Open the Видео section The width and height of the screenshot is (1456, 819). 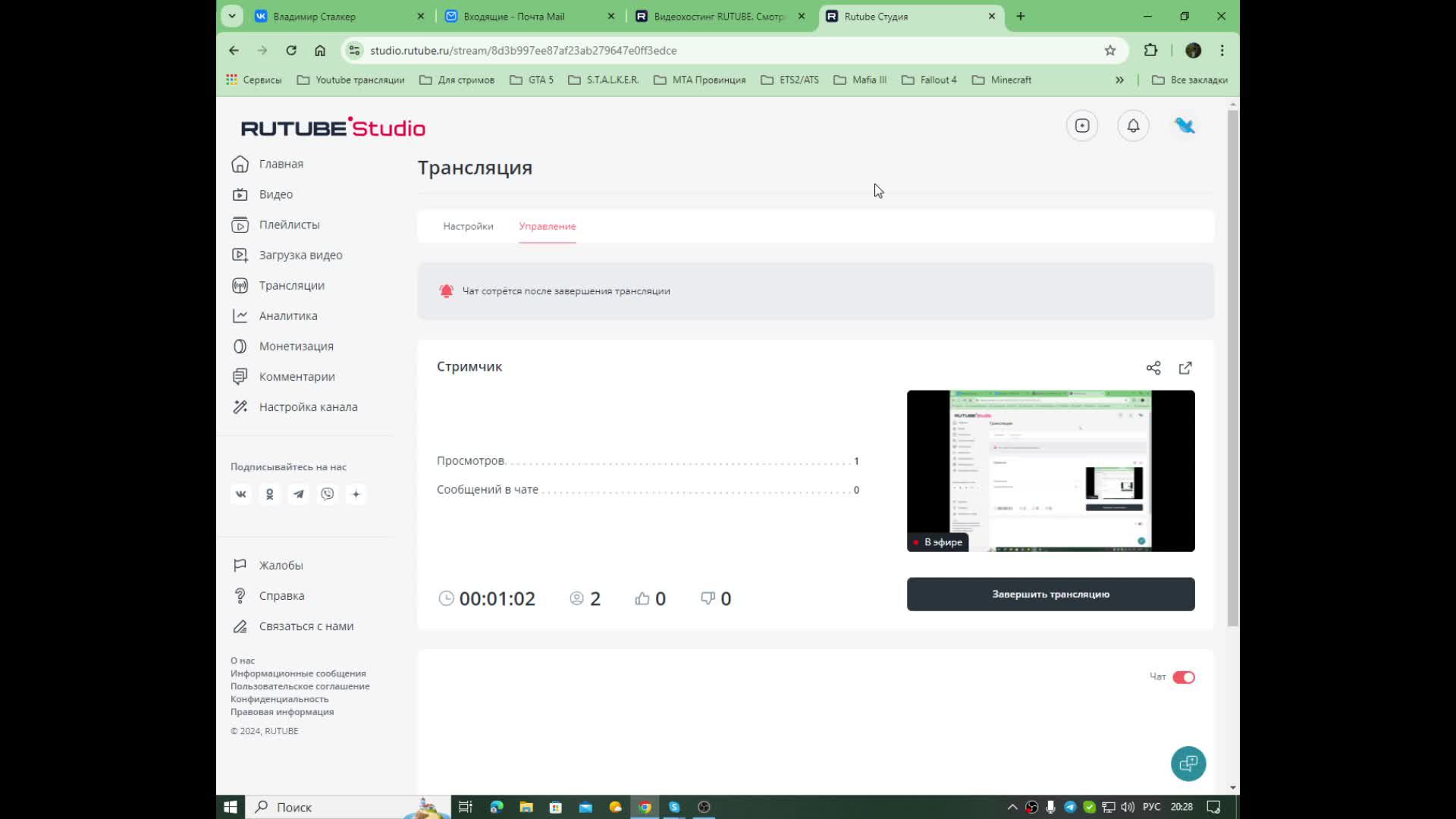[262, 194]
